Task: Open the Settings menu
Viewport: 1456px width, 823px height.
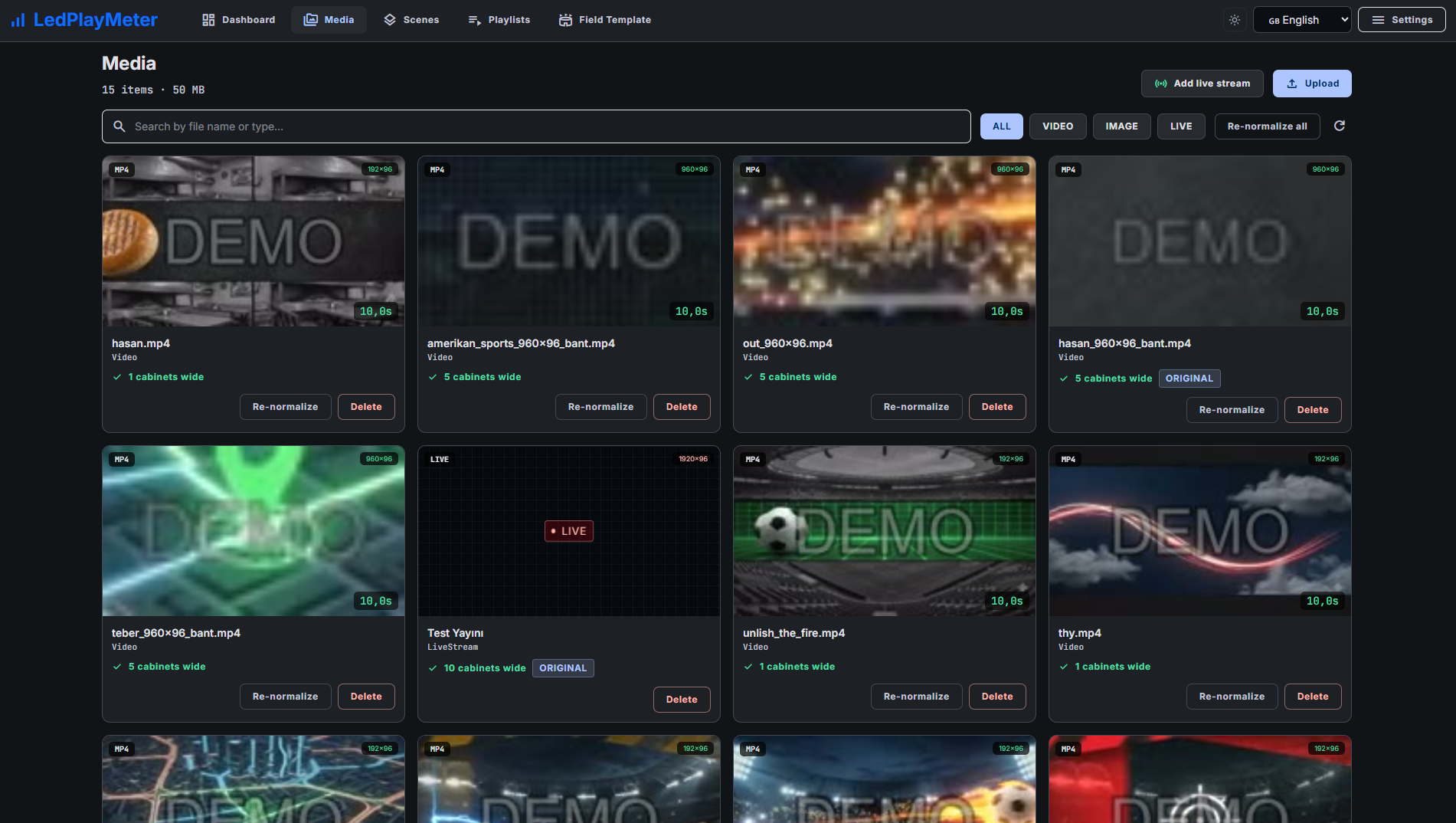Action: 1402,20
